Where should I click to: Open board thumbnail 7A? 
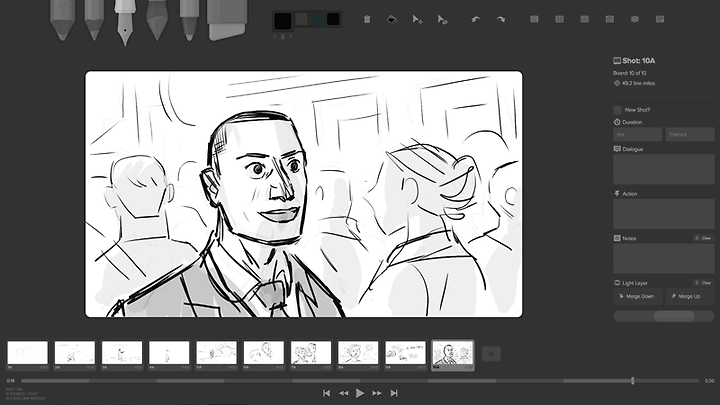(x=311, y=353)
